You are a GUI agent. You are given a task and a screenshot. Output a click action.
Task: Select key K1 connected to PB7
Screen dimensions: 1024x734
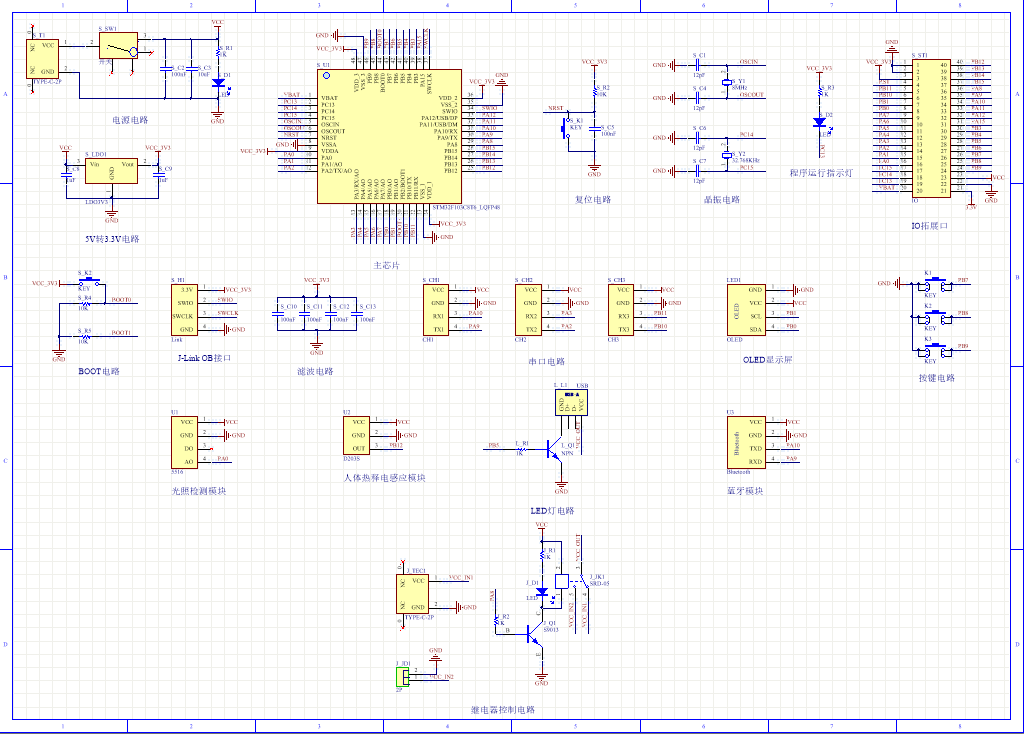pyautogui.click(x=935, y=285)
